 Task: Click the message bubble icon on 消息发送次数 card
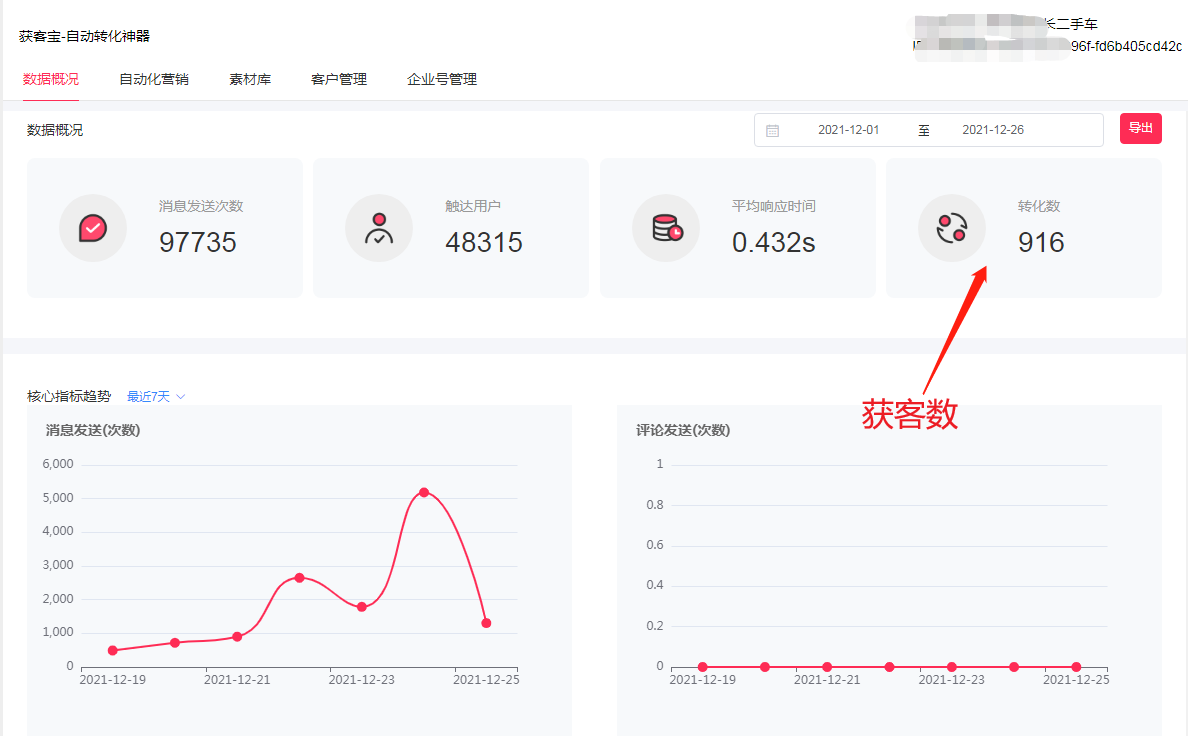[x=92, y=227]
